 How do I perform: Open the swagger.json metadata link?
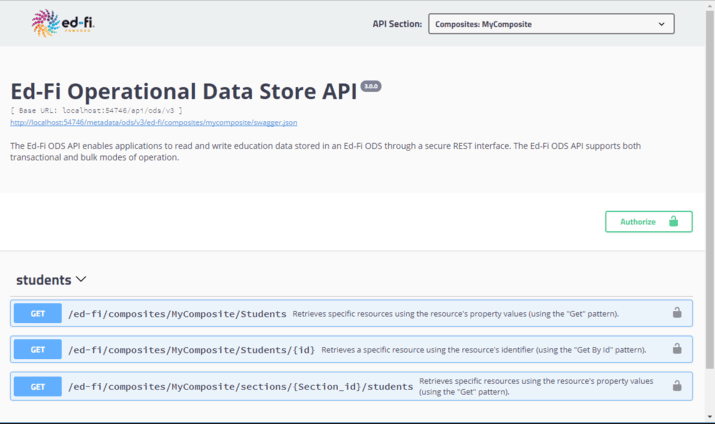coord(153,123)
